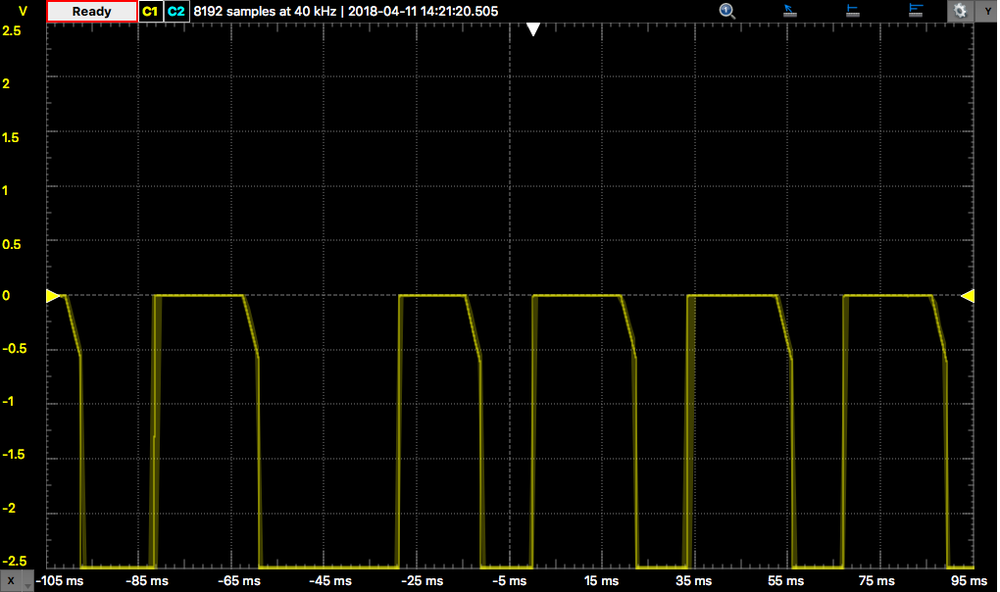Image resolution: width=1000 pixels, height=592 pixels.
Task: Click the zoom 1:1 magnifier icon
Action: (727, 11)
